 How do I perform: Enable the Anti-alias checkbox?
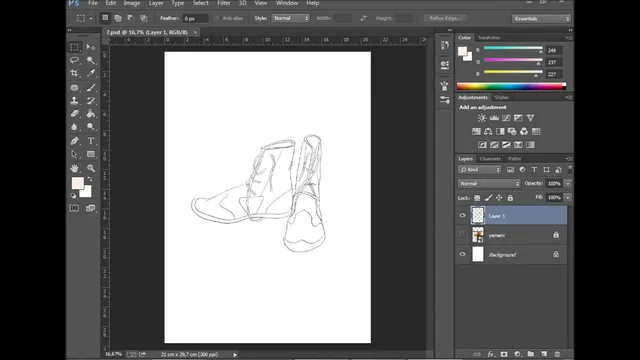[217, 18]
